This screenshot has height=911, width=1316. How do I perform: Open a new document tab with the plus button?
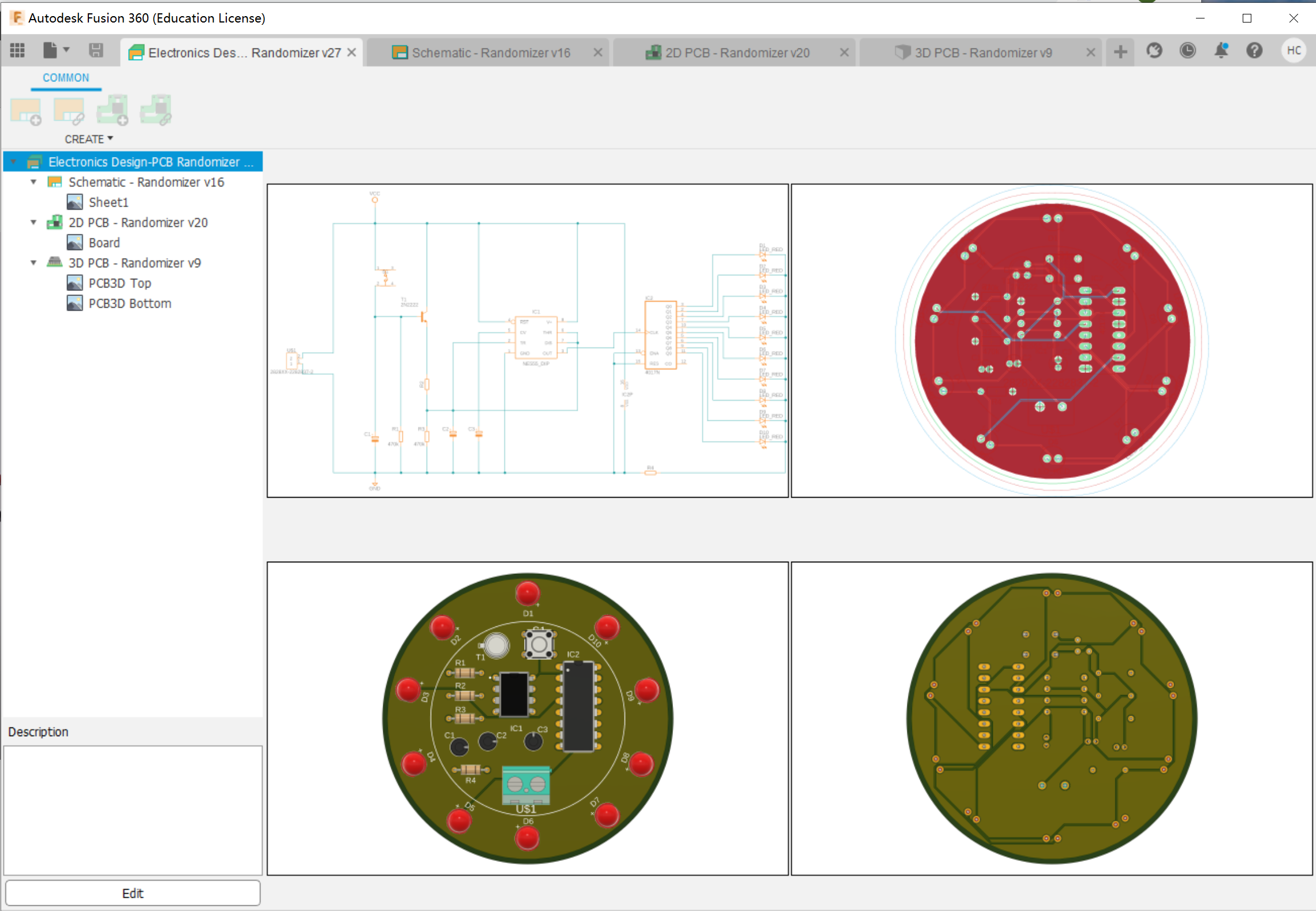point(1120,51)
